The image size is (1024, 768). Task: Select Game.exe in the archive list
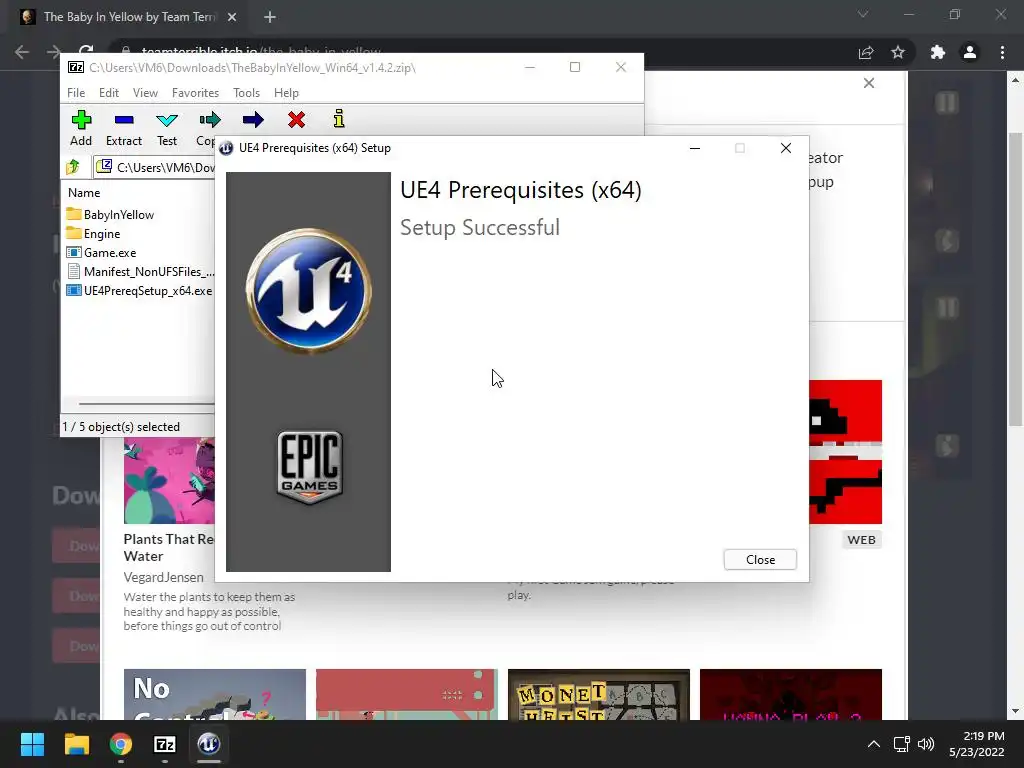tap(101, 252)
